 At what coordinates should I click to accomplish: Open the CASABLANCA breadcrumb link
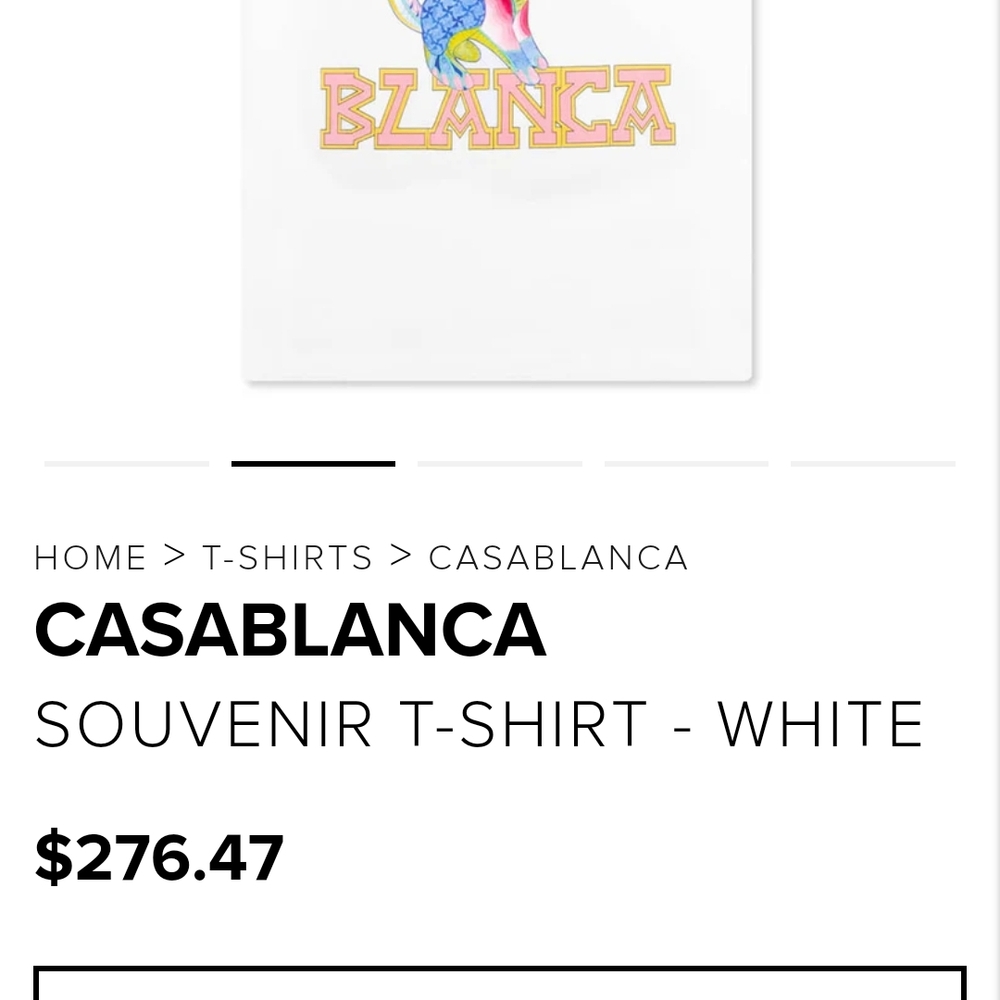pos(557,557)
